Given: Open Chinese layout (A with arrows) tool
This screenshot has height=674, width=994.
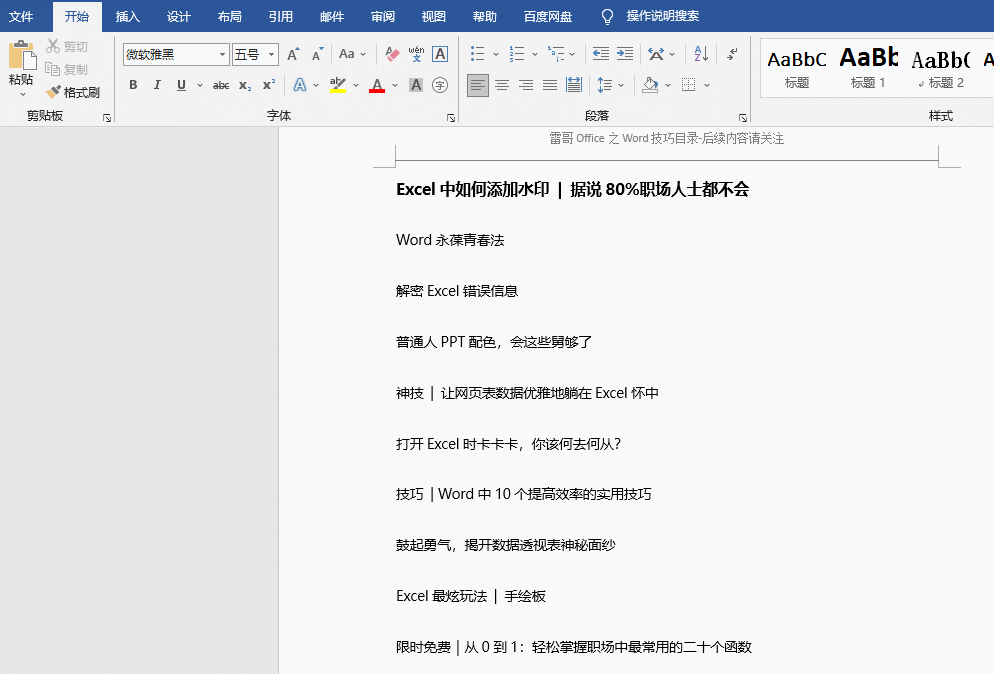Looking at the screenshot, I should 656,55.
